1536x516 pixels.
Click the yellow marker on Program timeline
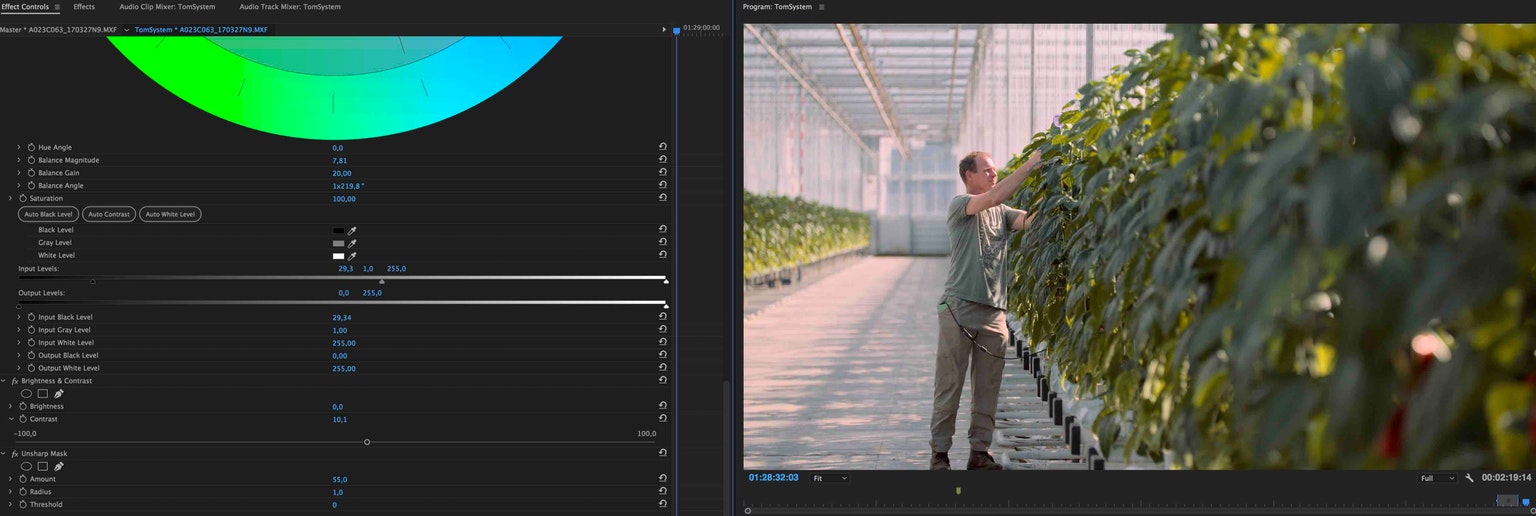958,490
